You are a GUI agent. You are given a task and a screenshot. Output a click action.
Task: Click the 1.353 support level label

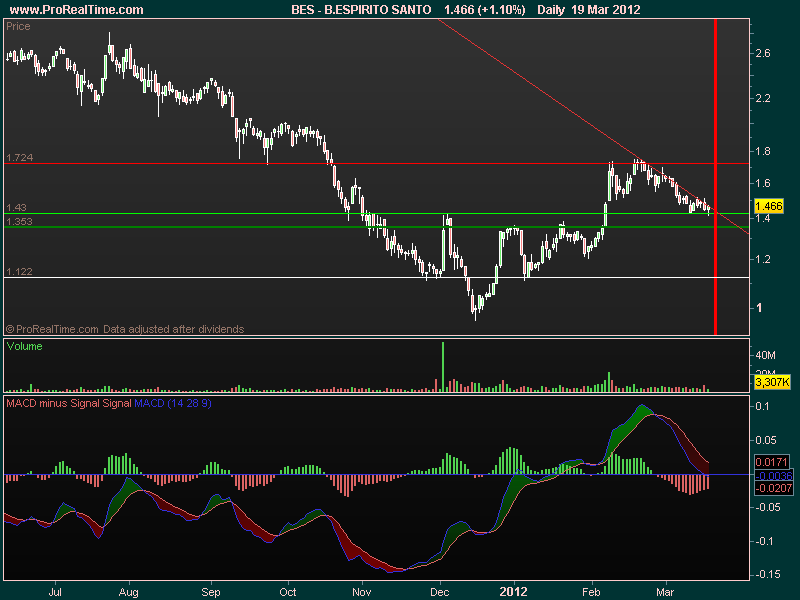click(19, 221)
